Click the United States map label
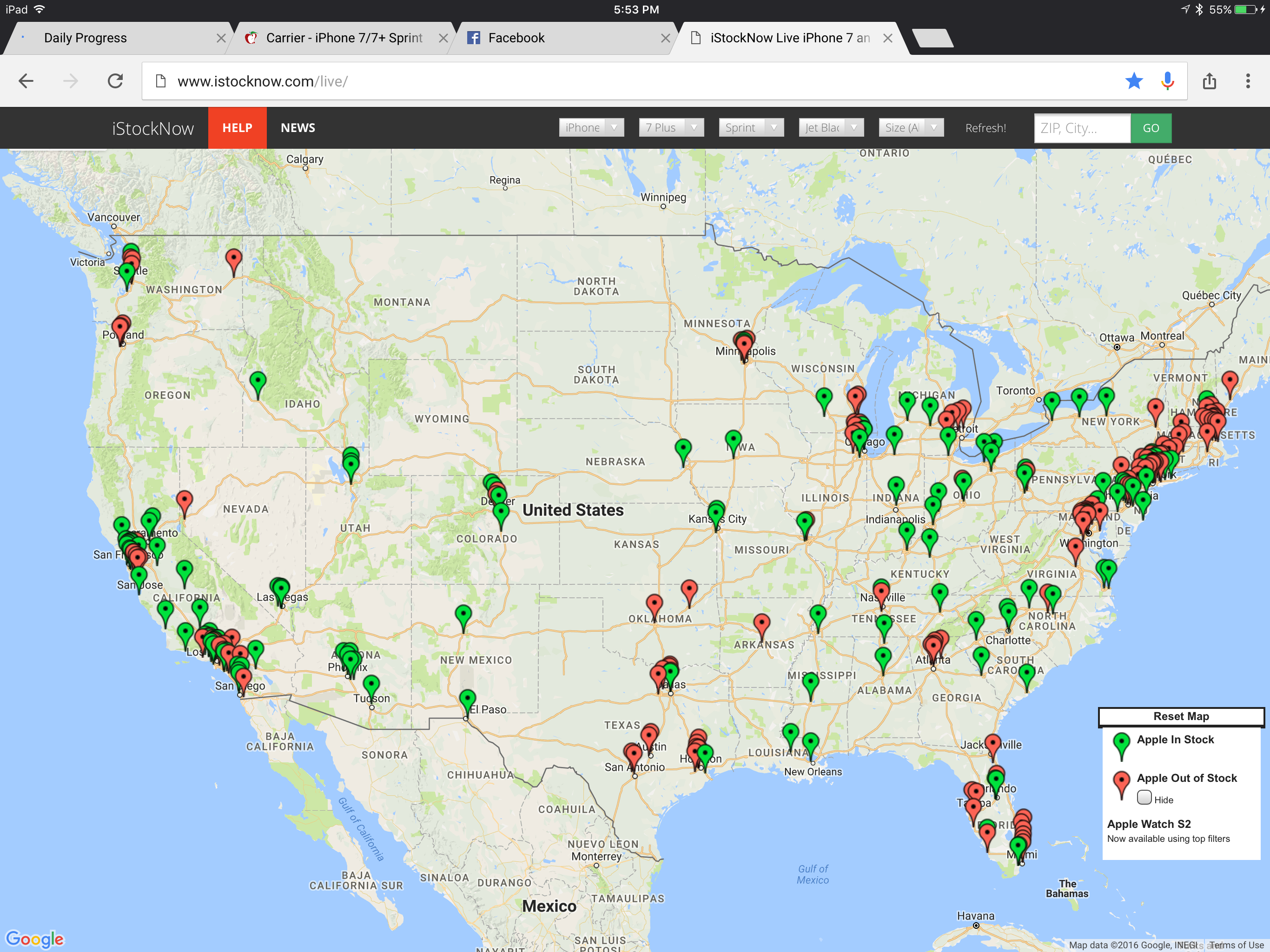1270x952 pixels. click(572, 510)
